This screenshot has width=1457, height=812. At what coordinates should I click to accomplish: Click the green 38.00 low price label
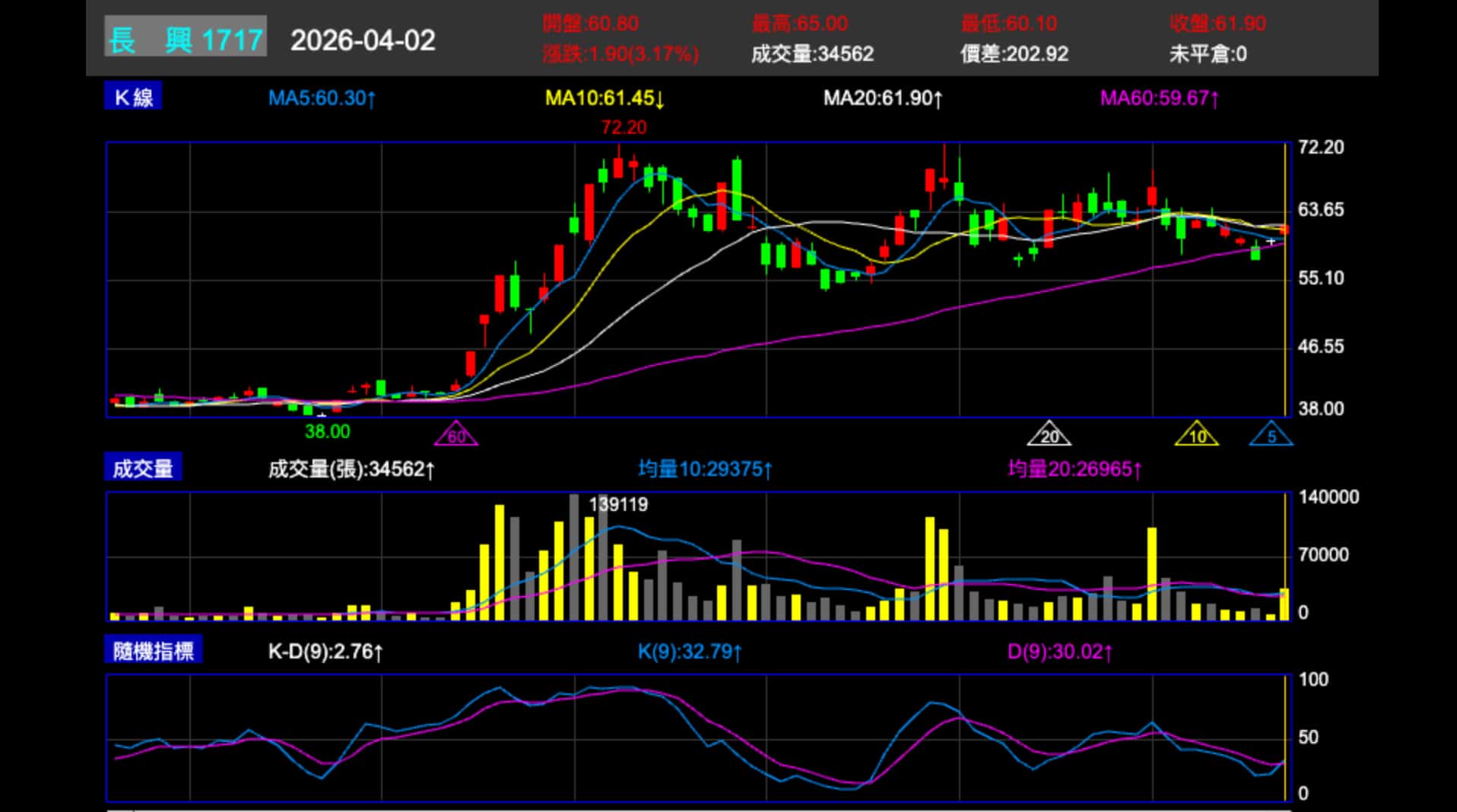(x=327, y=432)
